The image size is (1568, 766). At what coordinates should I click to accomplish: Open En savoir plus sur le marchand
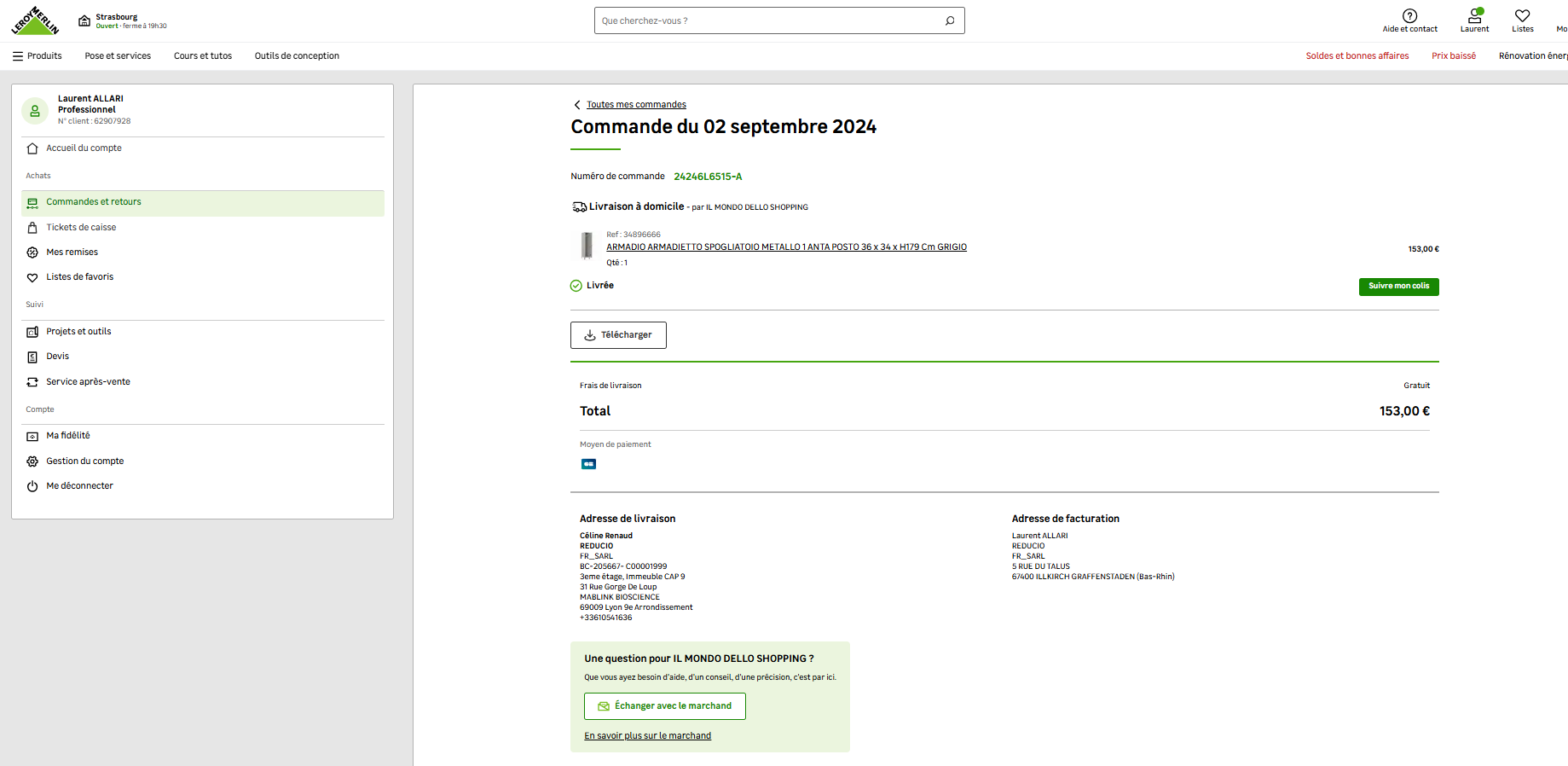647,736
